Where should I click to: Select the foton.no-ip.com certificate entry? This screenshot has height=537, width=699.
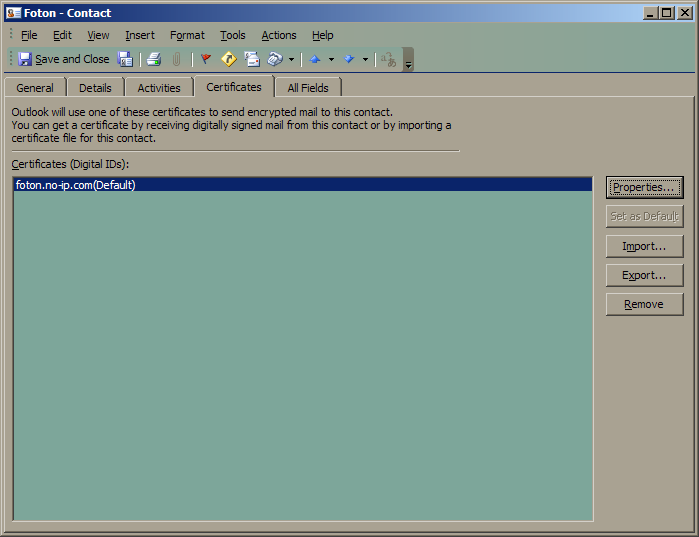76,185
